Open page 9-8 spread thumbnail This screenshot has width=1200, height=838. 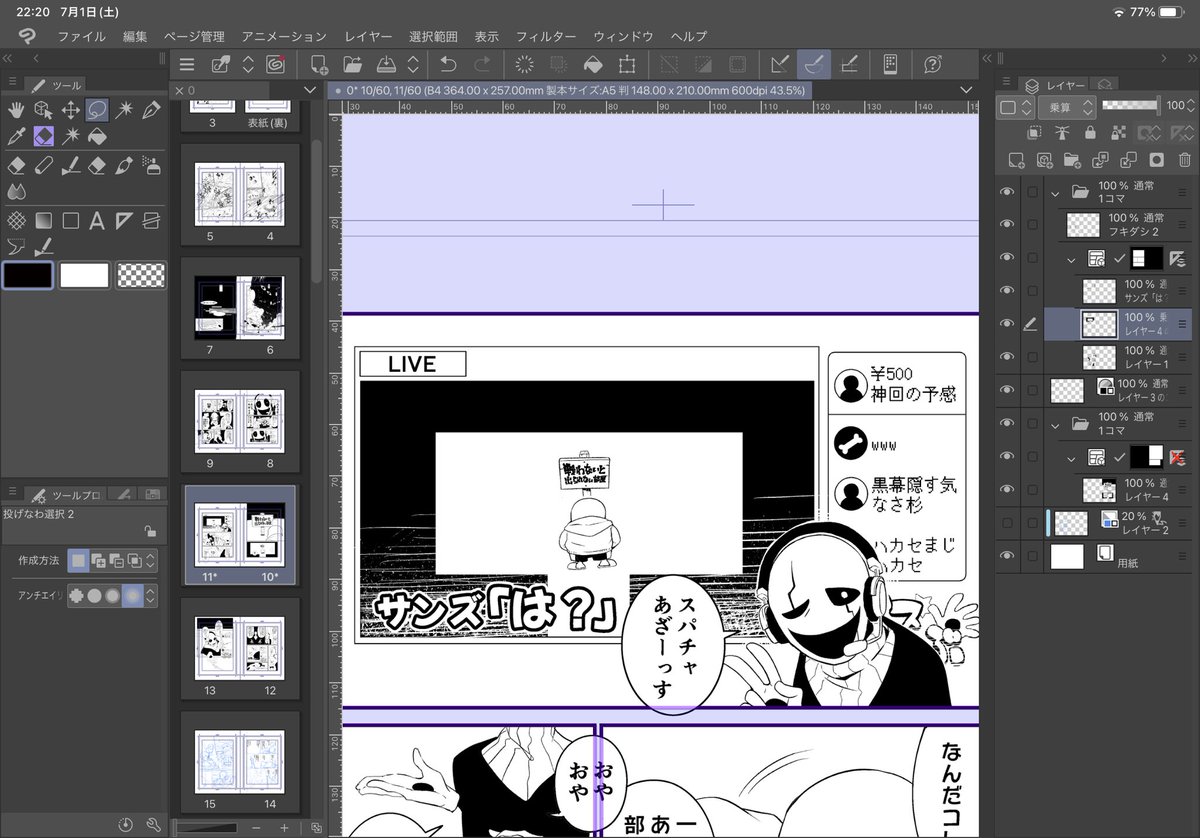(240, 423)
